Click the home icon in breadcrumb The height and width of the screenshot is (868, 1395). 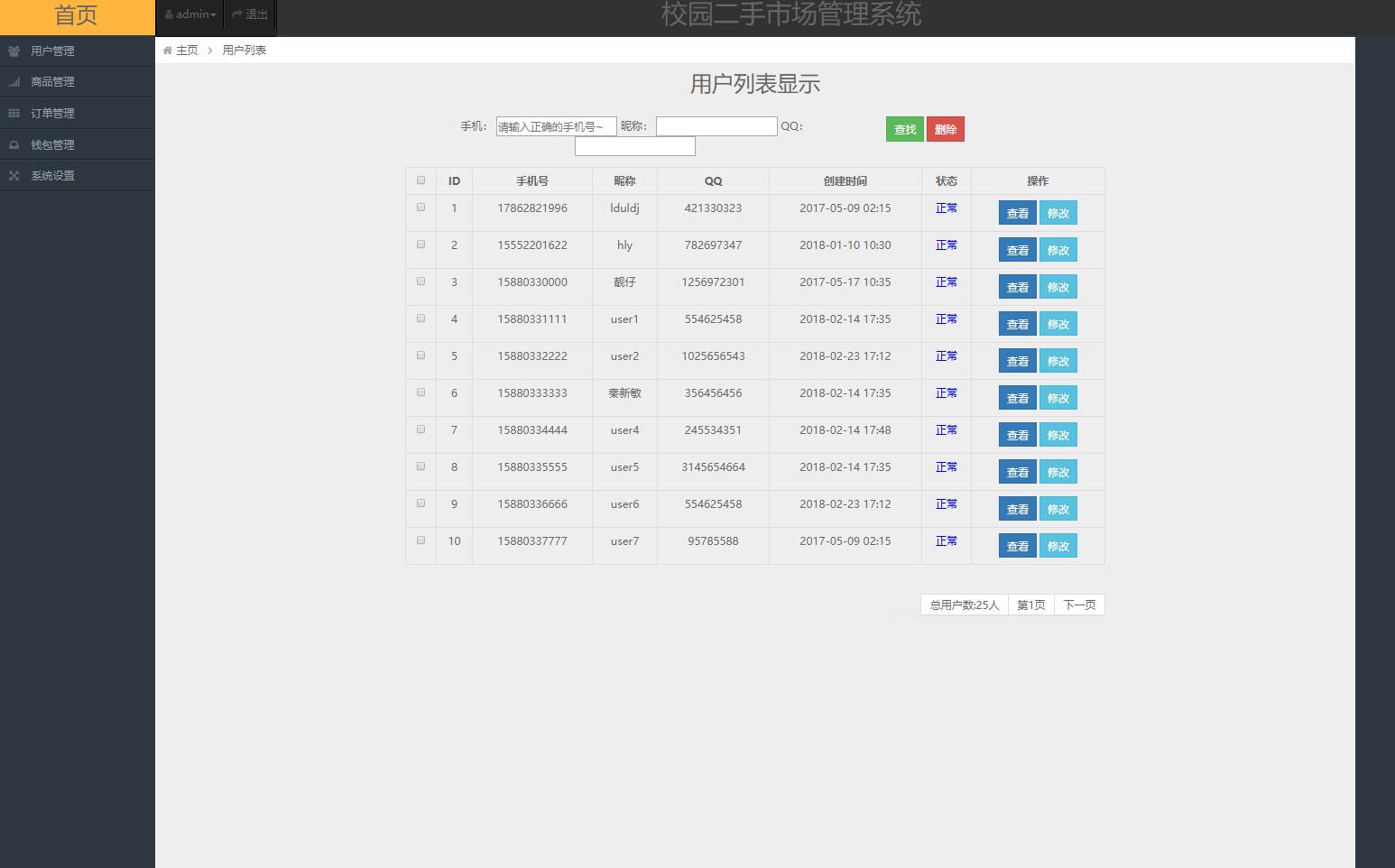coord(168,51)
